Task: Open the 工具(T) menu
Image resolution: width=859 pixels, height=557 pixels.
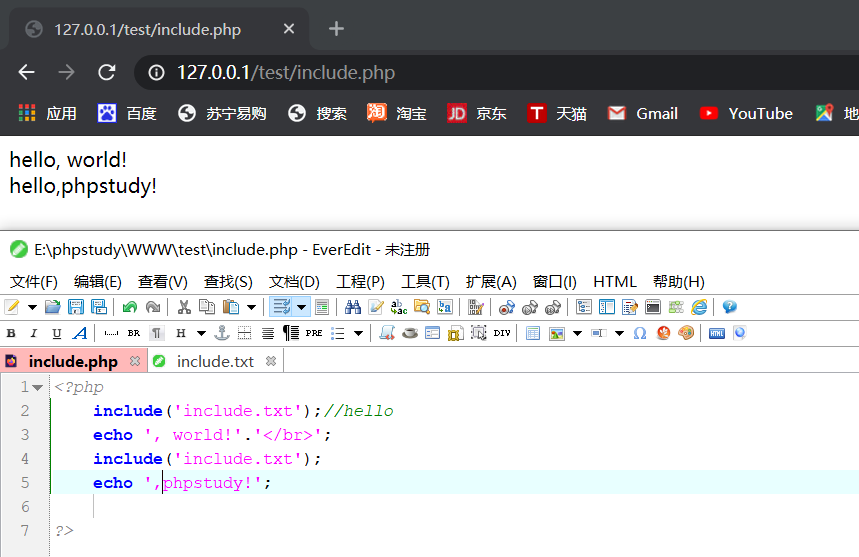Action: click(x=425, y=282)
